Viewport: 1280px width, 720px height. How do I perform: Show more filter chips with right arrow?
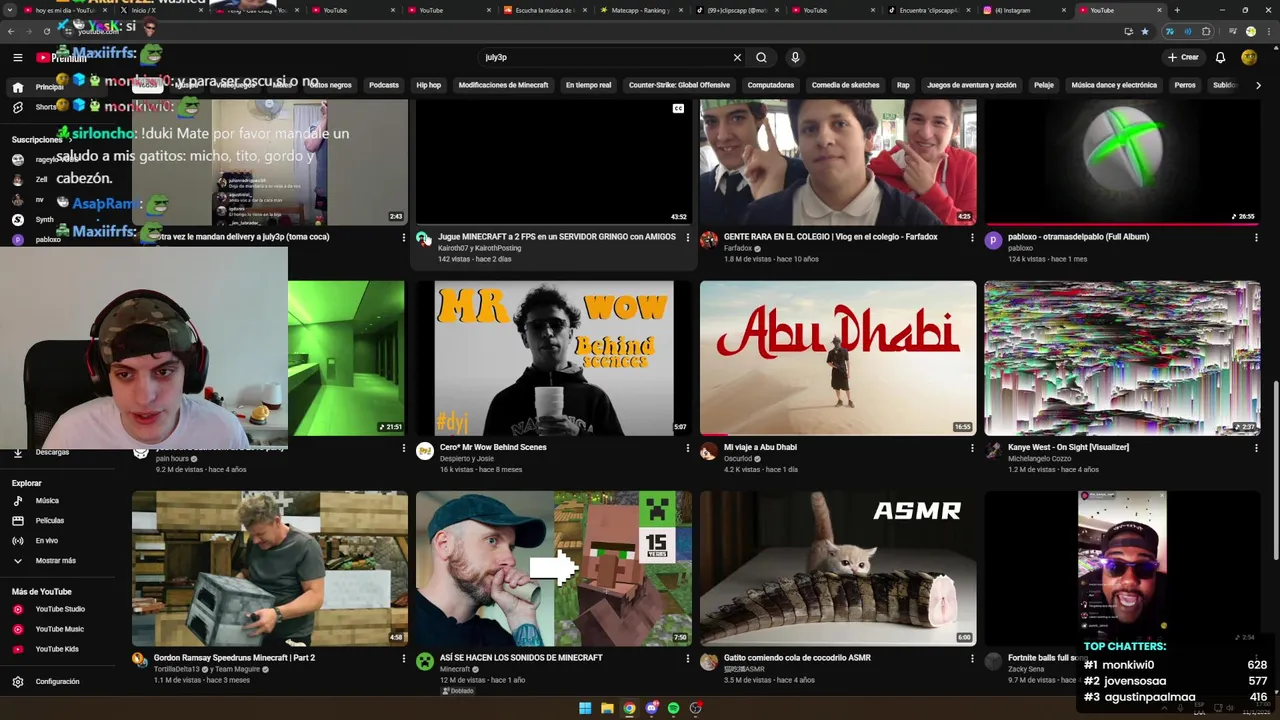click(x=1258, y=85)
